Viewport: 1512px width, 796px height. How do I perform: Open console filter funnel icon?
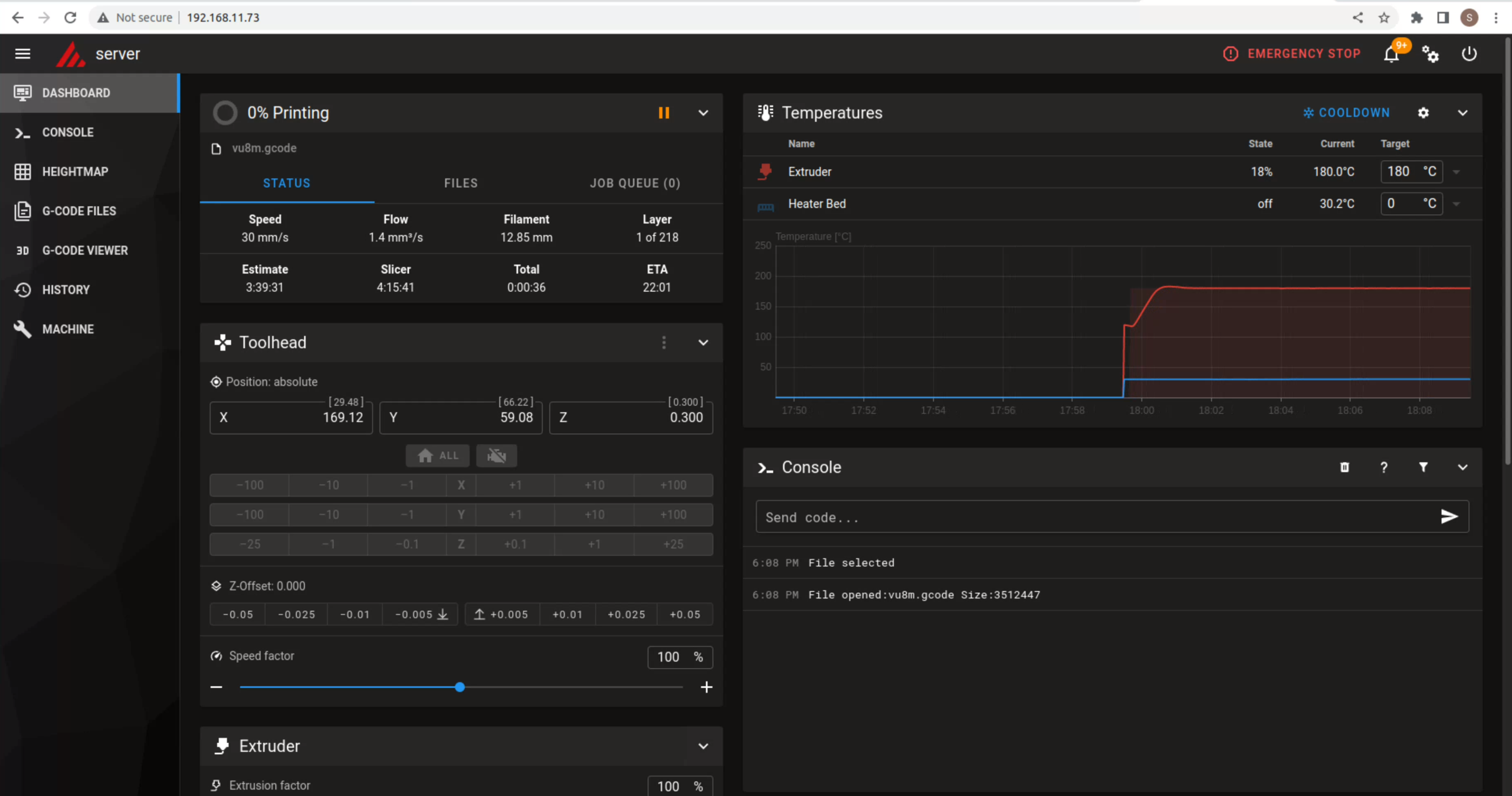pyautogui.click(x=1423, y=467)
